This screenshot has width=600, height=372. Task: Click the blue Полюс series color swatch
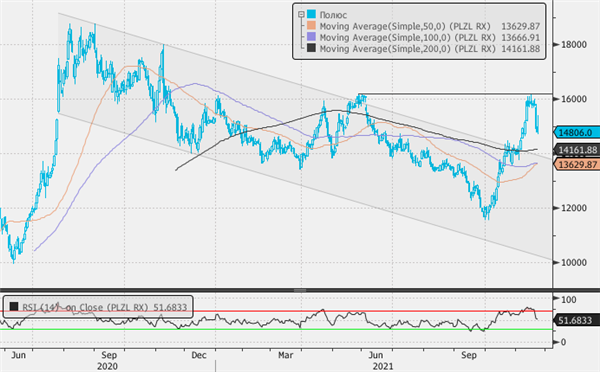(311, 15)
